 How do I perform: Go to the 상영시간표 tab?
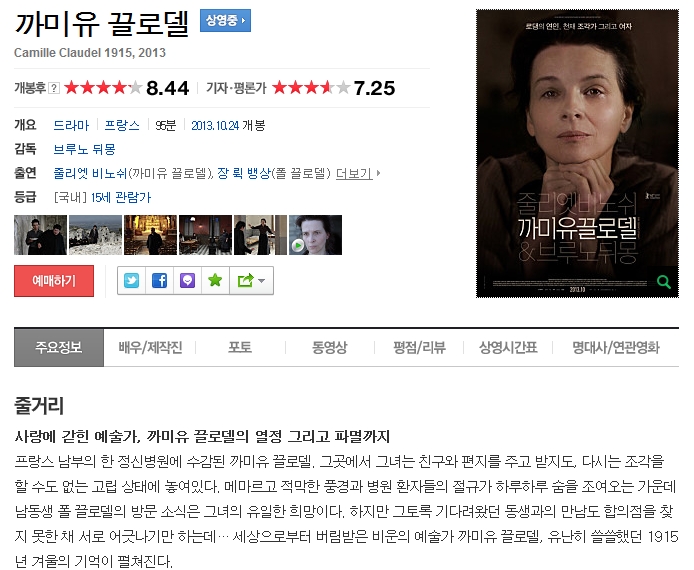click(508, 347)
